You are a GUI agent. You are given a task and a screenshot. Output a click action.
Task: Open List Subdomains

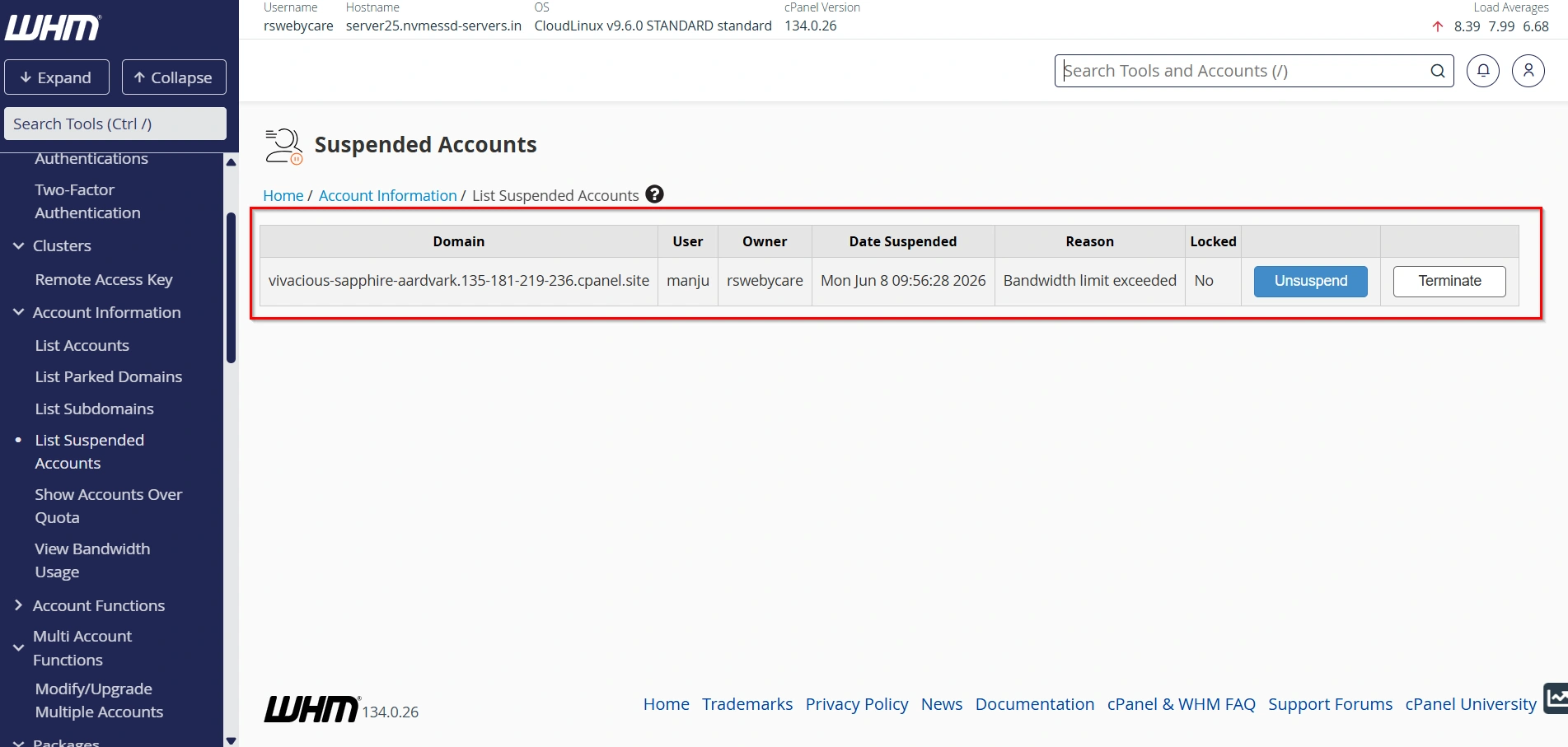94,409
